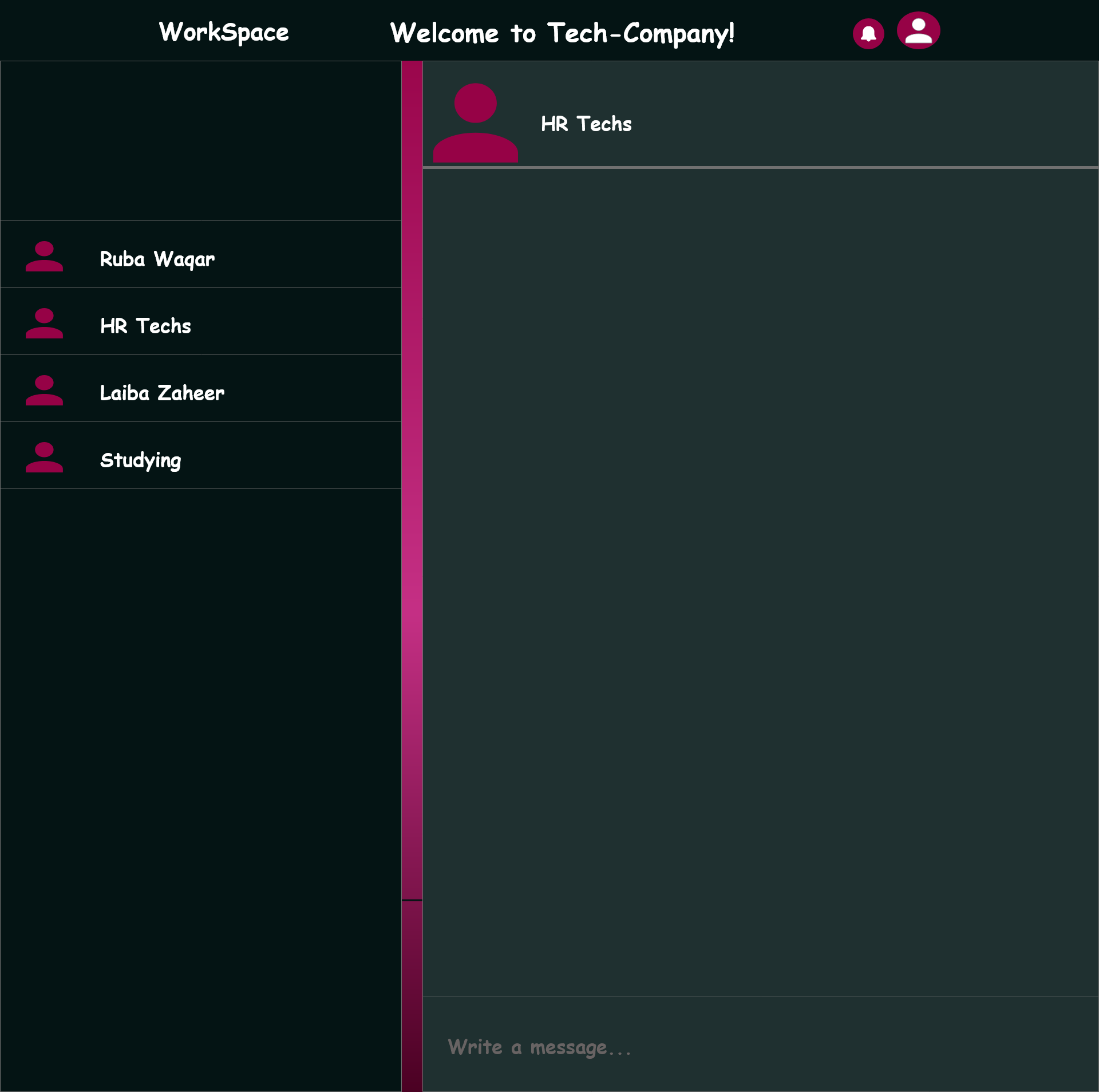Screen dimensions: 1099x1092
Task: Open the user profile icon in header
Action: pyautogui.click(x=918, y=30)
